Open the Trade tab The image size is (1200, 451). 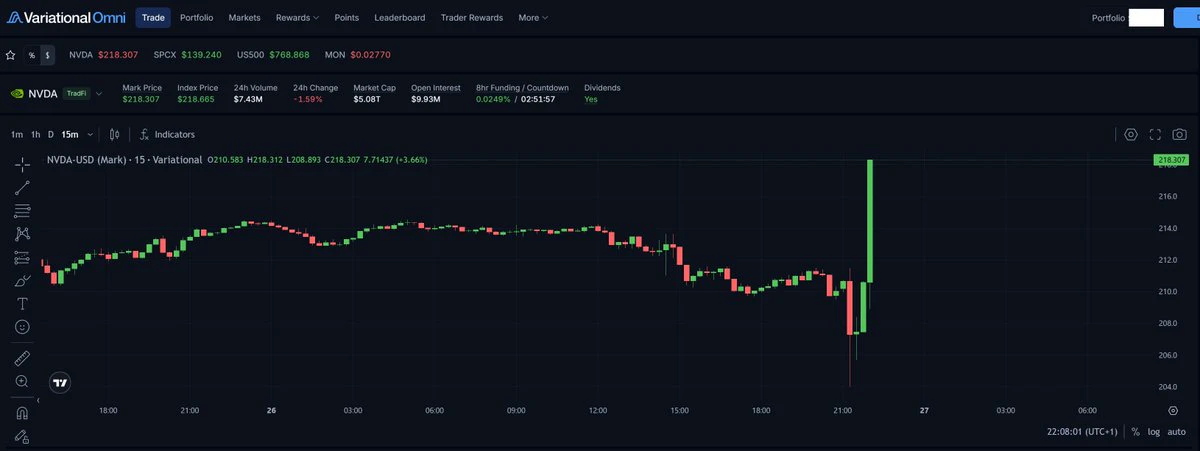click(153, 17)
